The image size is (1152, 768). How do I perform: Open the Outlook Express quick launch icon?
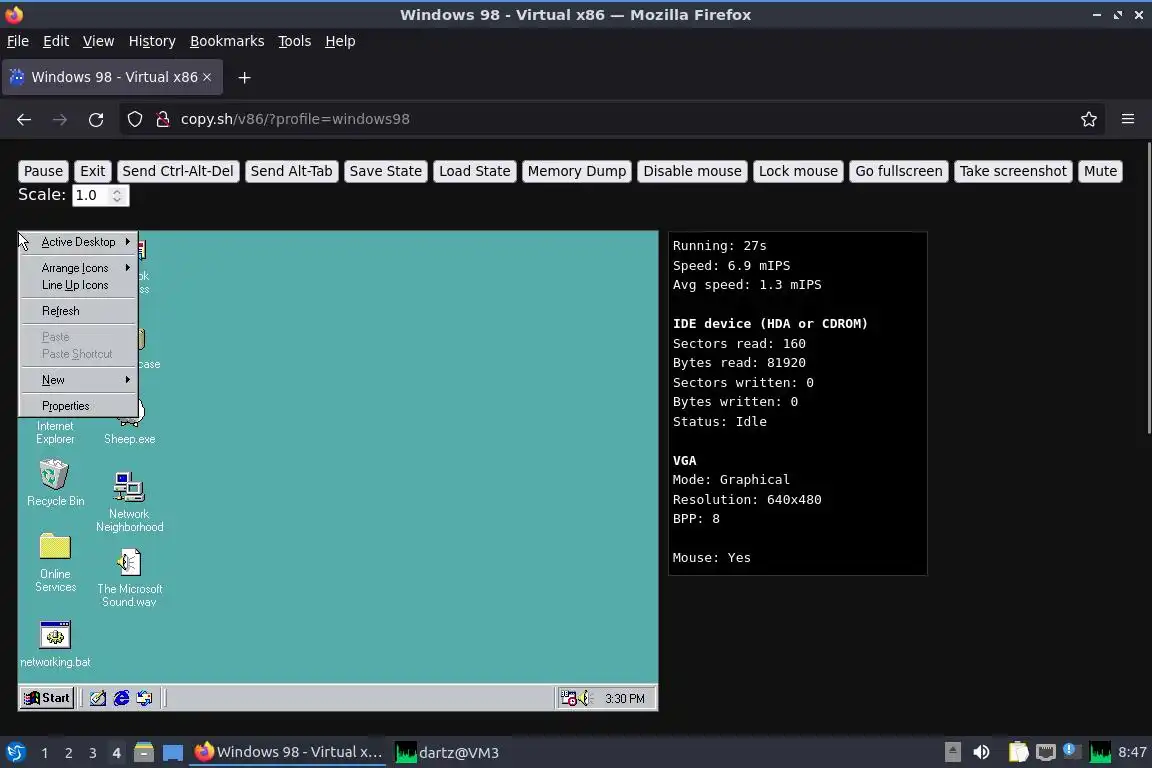(145, 698)
